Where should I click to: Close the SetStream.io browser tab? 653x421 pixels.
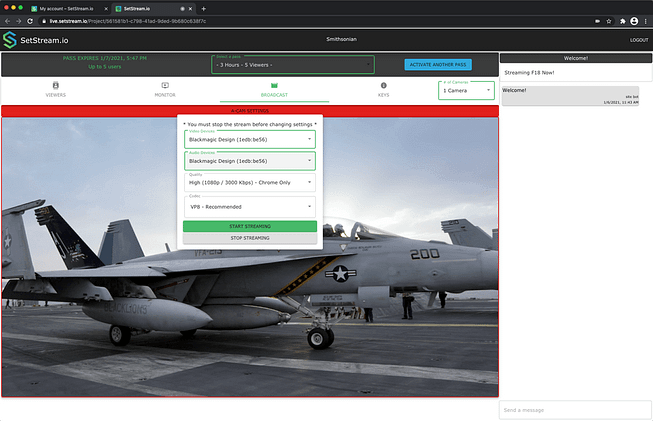pos(190,9)
